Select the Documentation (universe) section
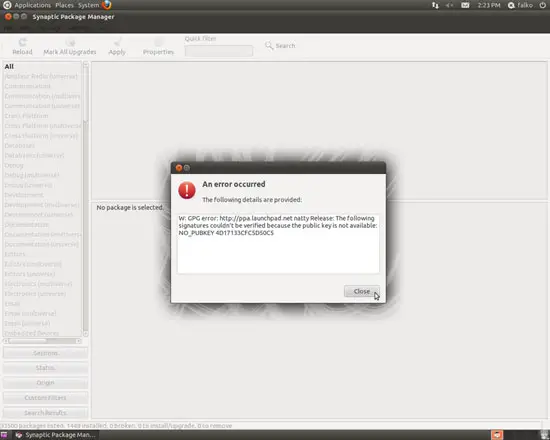 [41, 244]
